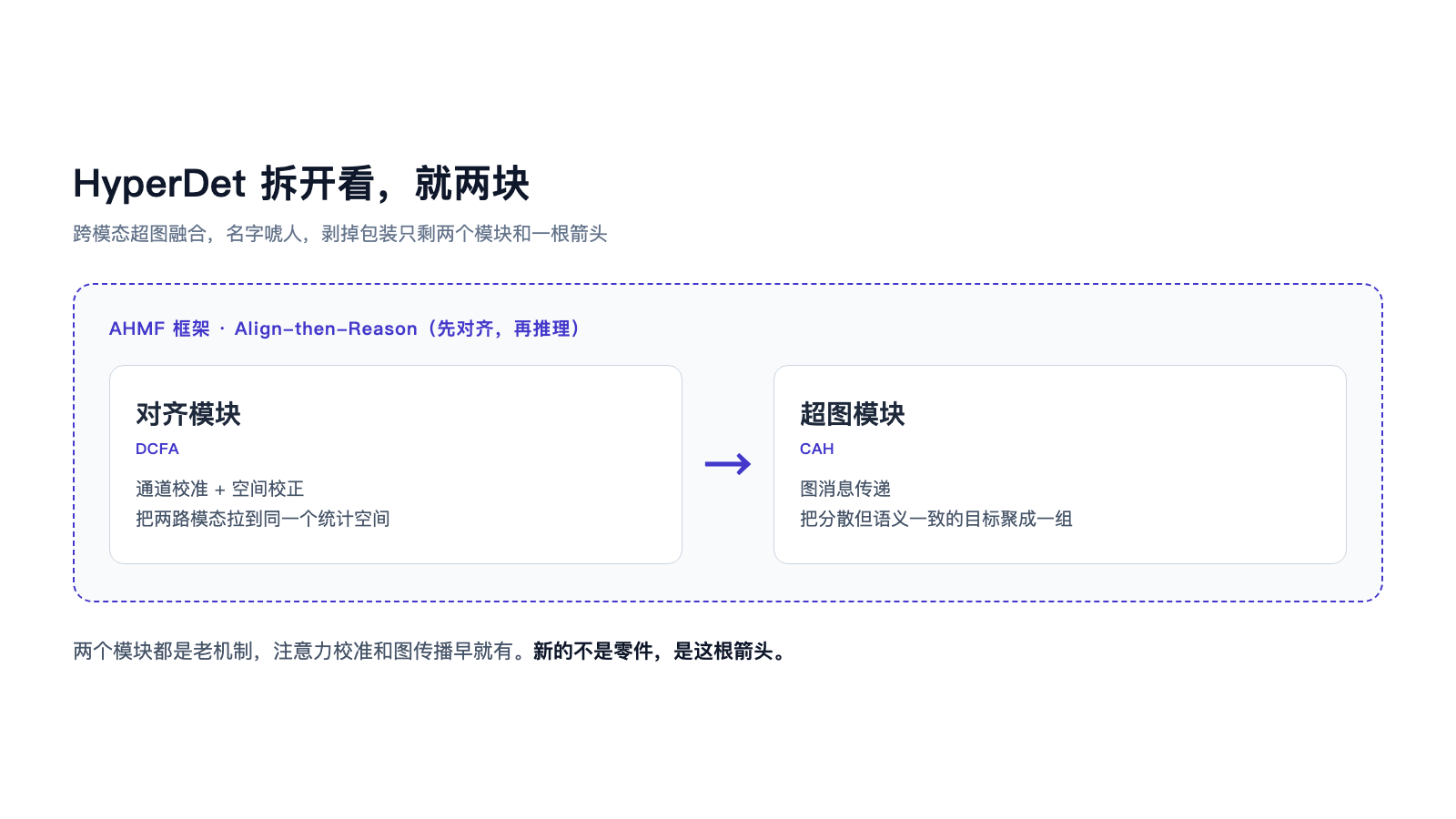
Task: Click the line '把两路模态拉到同一个统计空间'
Action: tap(263, 519)
